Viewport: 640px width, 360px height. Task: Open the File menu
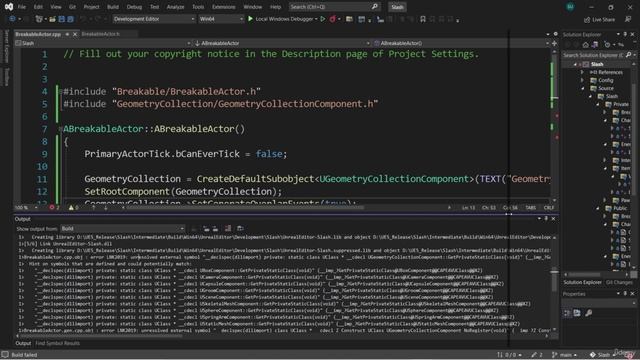click(x=22, y=7)
